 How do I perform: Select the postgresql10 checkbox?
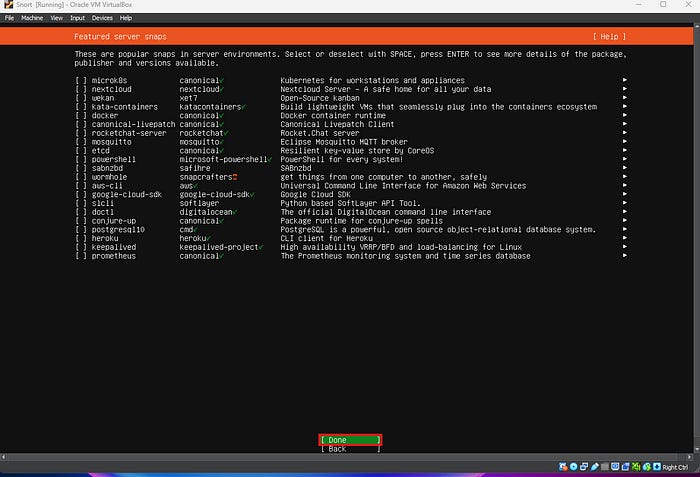(x=81, y=230)
